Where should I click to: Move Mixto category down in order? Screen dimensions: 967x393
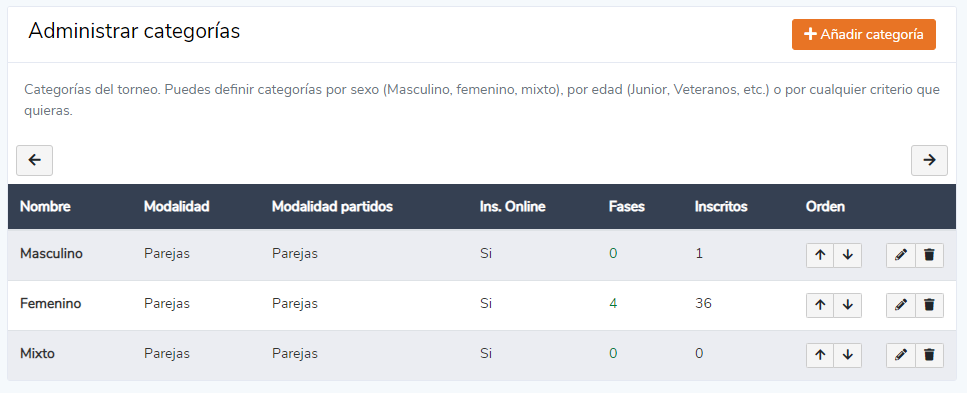[x=847, y=355]
